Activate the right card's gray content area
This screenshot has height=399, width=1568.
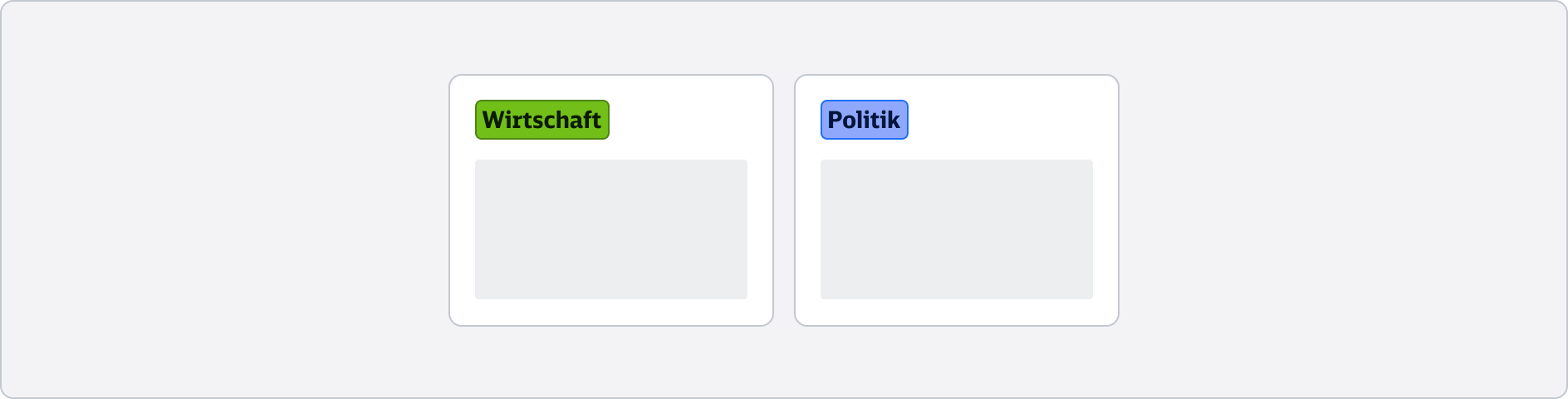pyautogui.click(x=956, y=229)
